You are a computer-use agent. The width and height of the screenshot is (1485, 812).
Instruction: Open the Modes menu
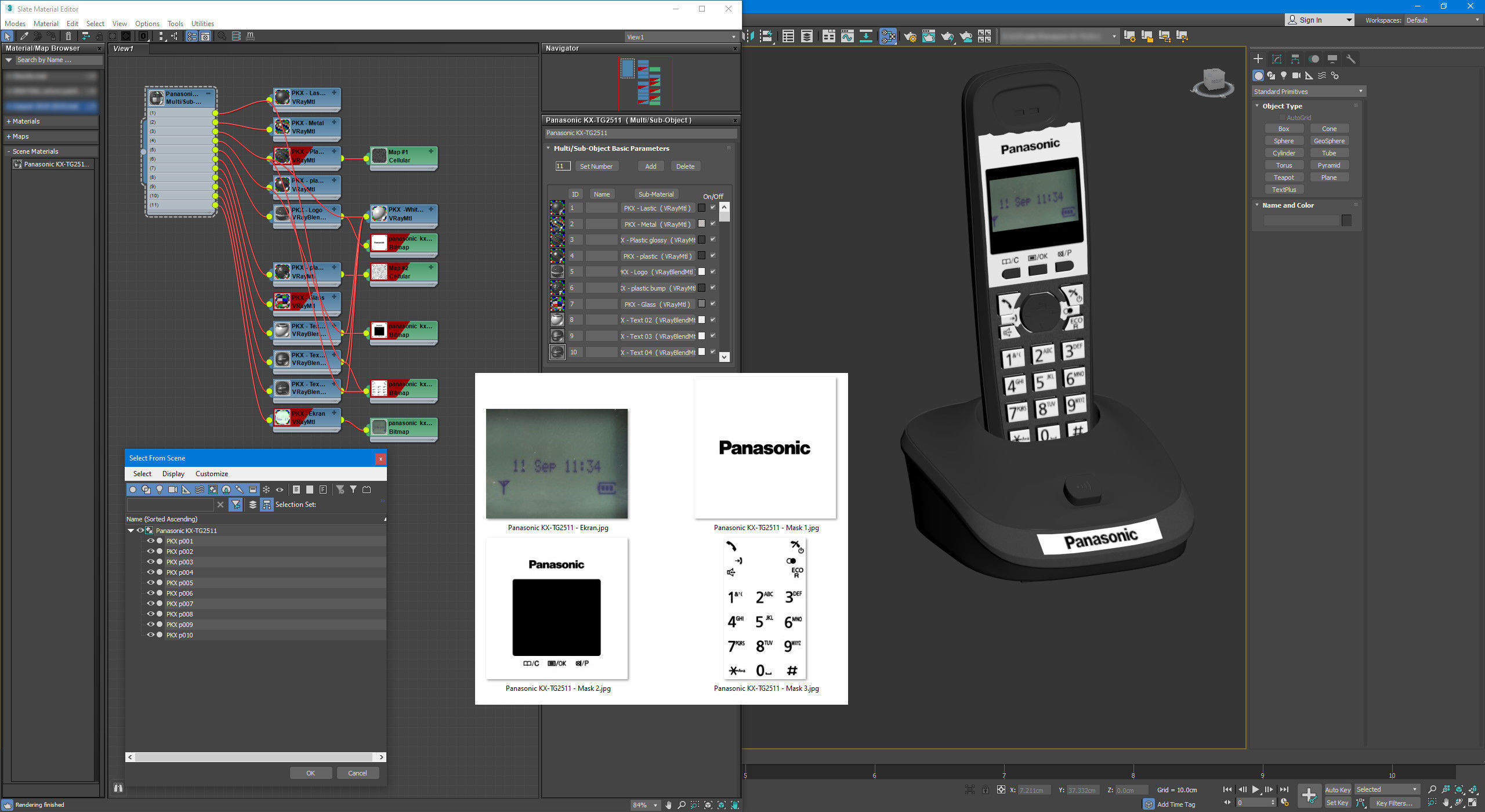[x=15, y=24]
